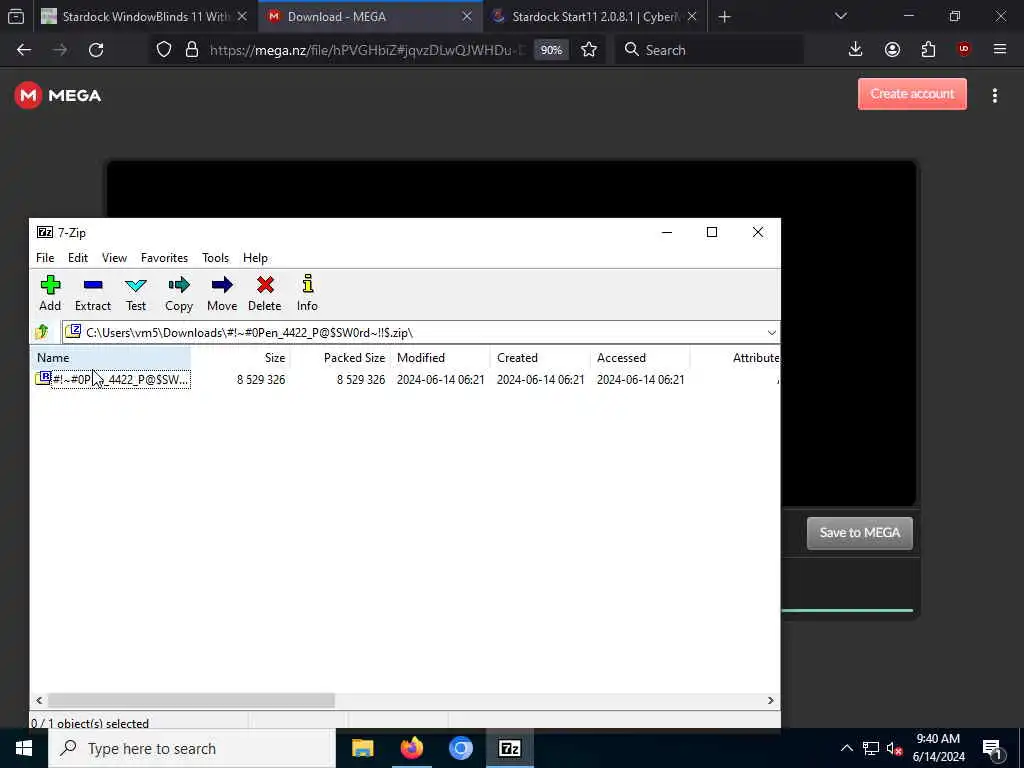Viewport: 1024px width, 768px height.
Task: Open the uBlock Origin extension icon
Action: coord(964,49)
